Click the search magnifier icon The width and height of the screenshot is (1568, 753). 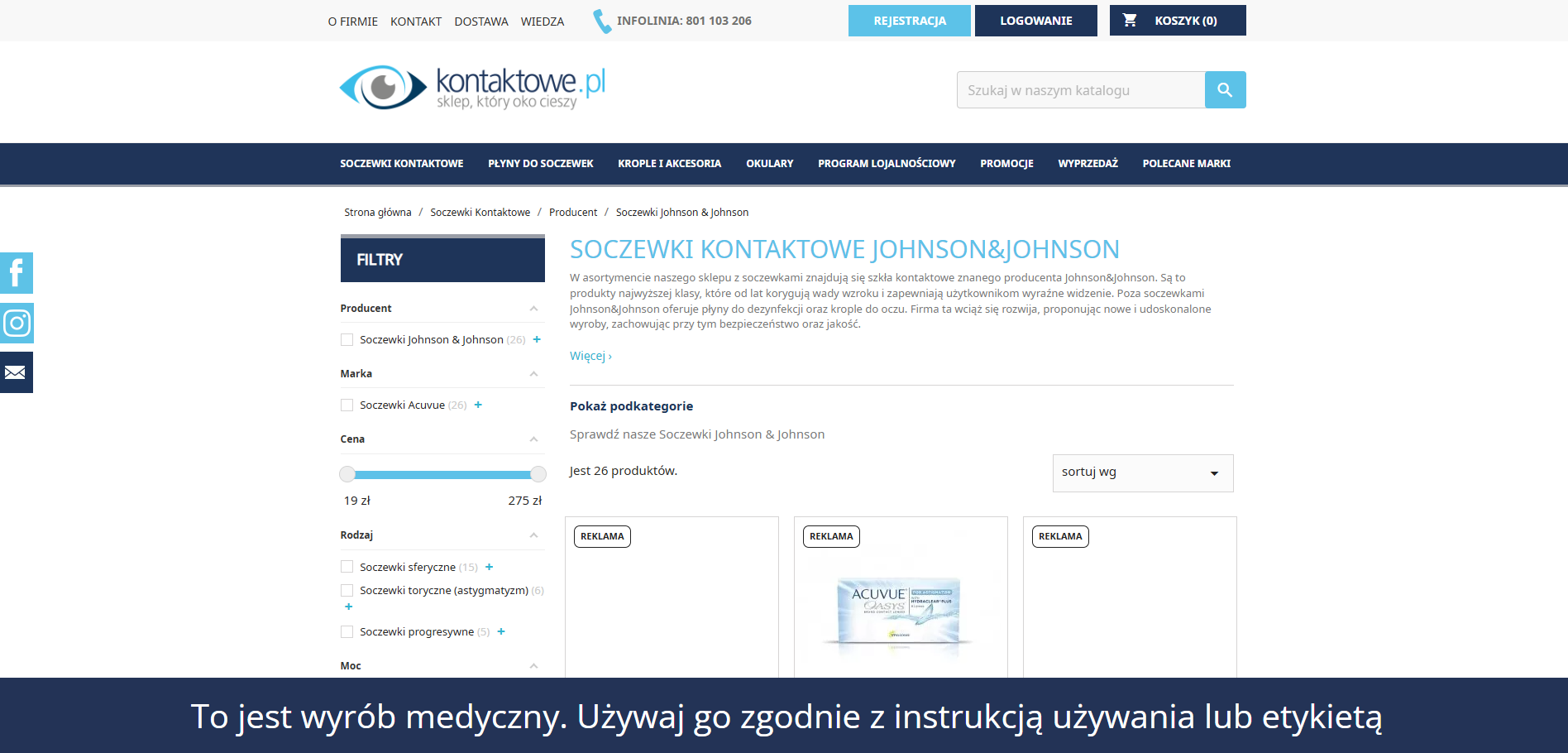point(1225,89)
